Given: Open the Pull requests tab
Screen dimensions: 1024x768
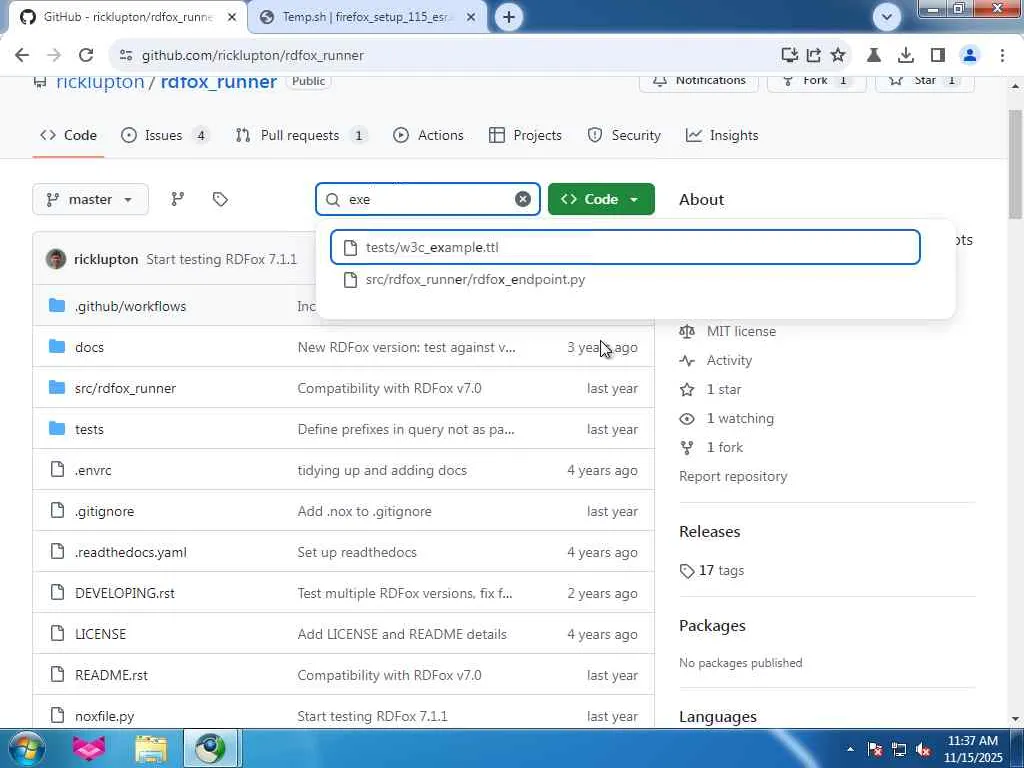Looking at the screenshot, I should 300,135.
